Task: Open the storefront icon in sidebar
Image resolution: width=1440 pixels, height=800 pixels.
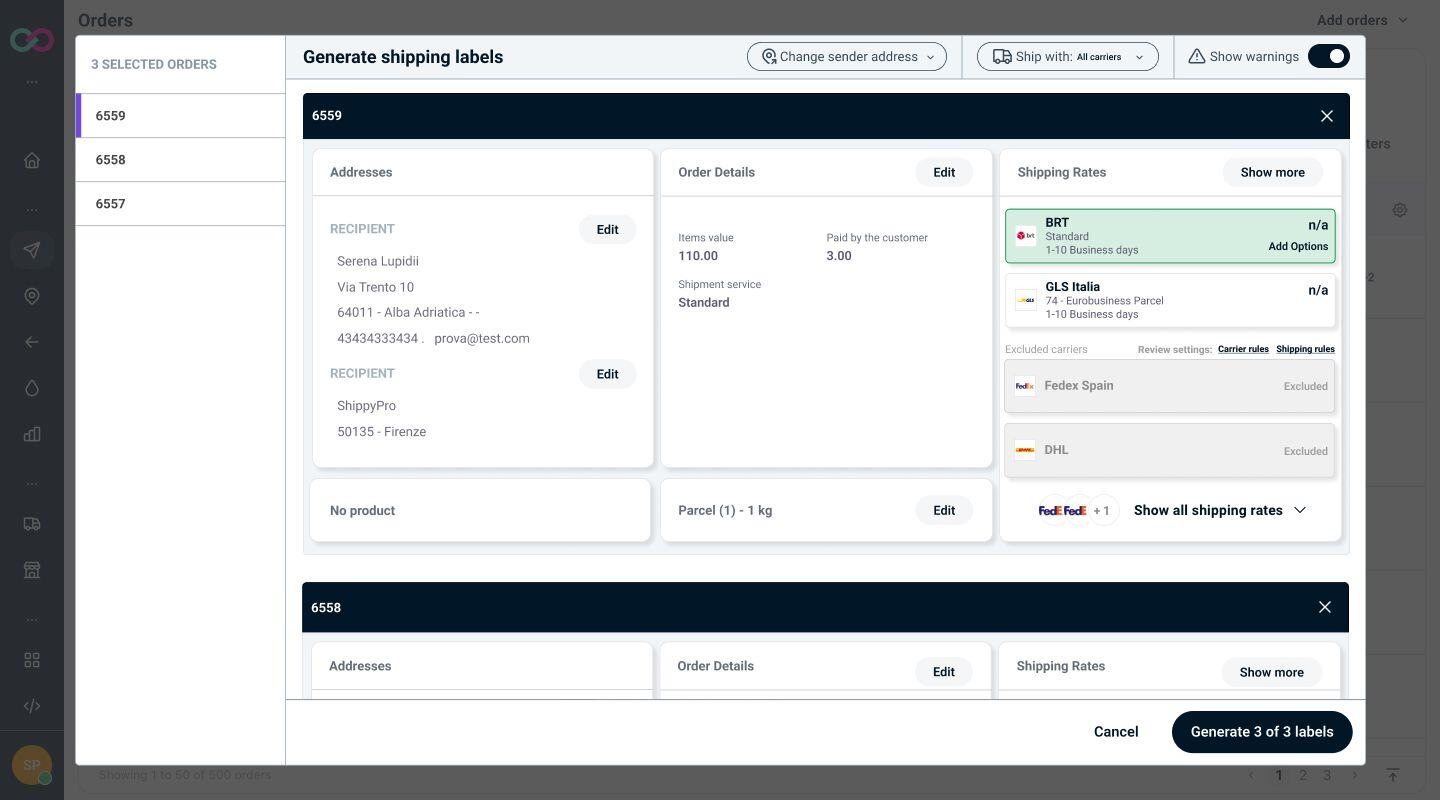Action: pyautogui.click(x=32, y=570)
